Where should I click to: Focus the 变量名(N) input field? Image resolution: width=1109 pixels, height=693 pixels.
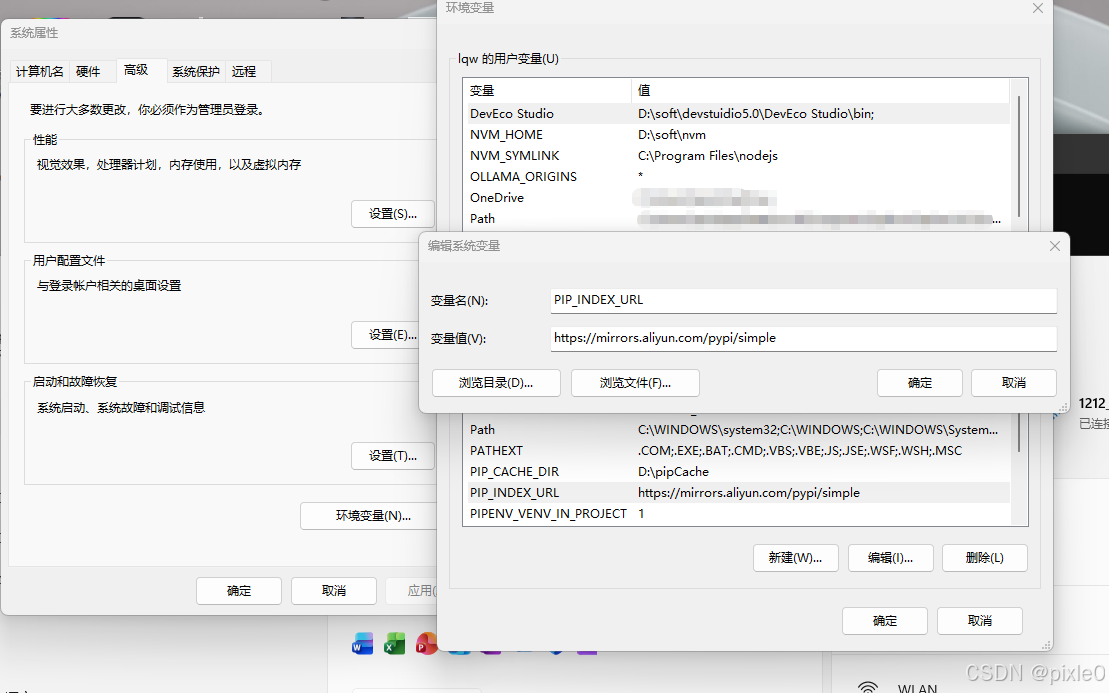803,301
